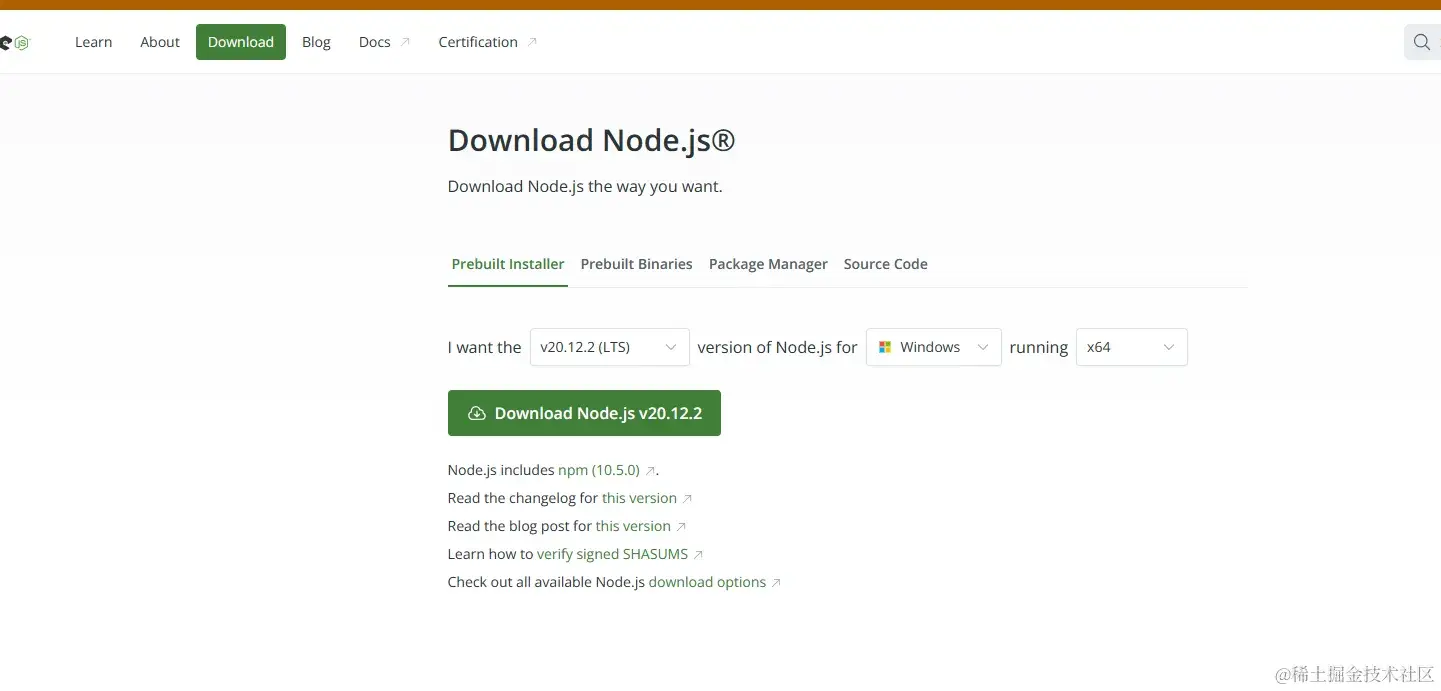Click the Node.js logo in the header
The width and height of the screenshot is (1441, 691).
coord(15,42)
